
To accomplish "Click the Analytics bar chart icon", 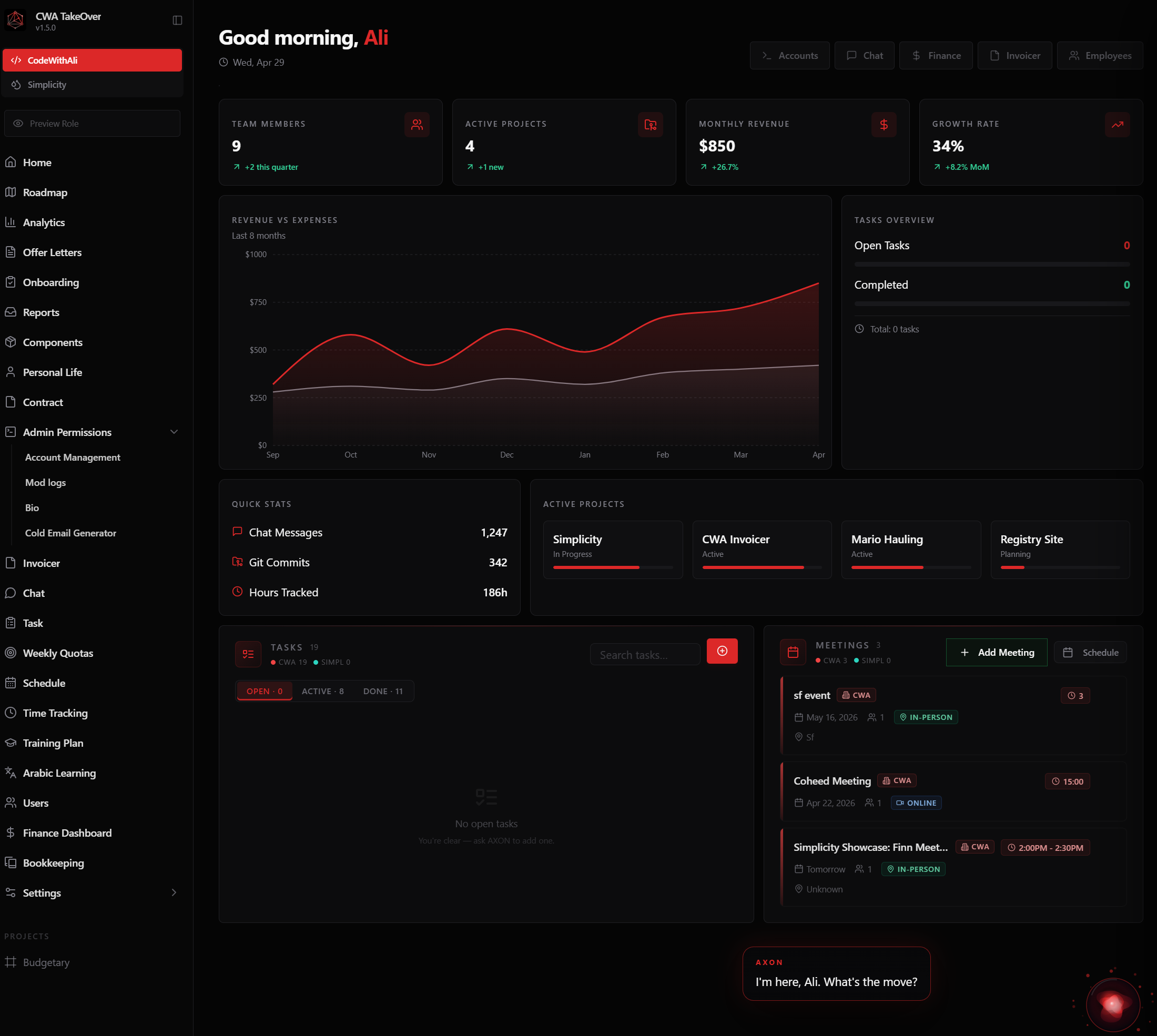I will tap(10, 222).
